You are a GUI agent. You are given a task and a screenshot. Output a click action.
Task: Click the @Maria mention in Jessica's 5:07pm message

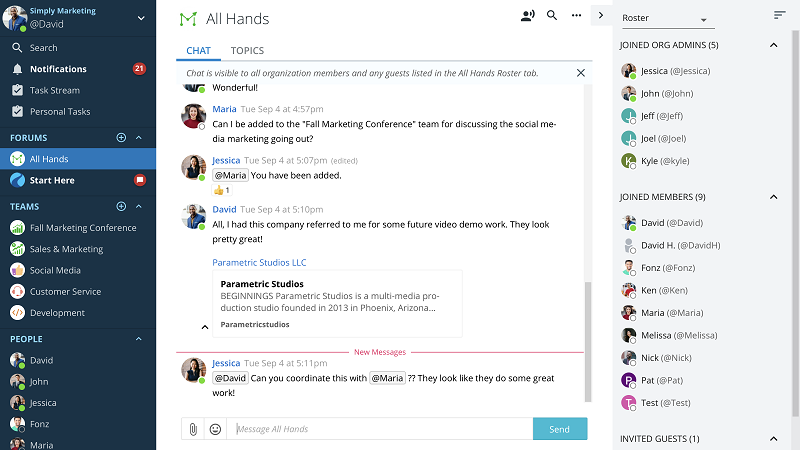pyautogui.click(x=230, y=175)
